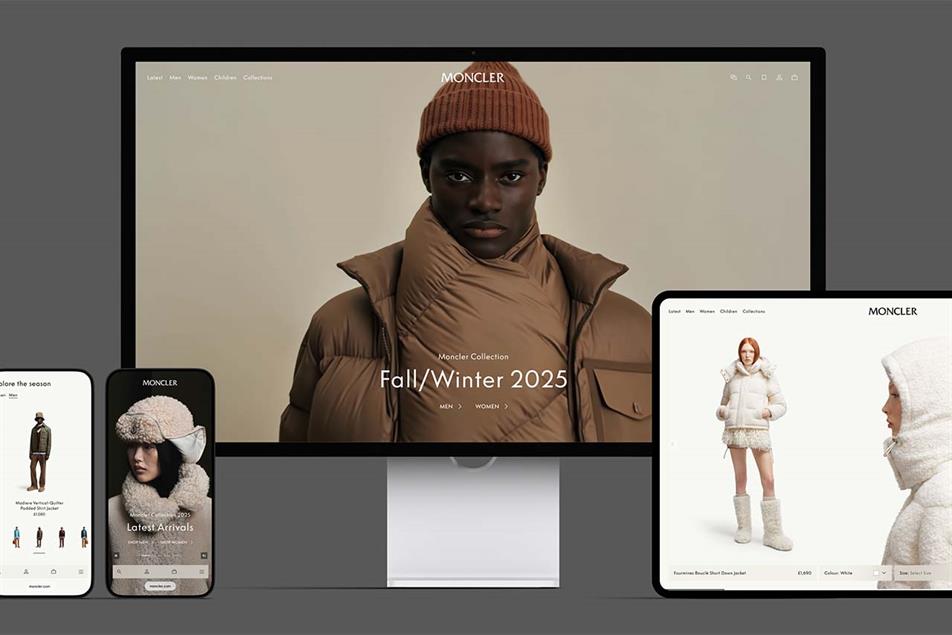
Task: Click the search icon on the desktop monitor
Action: (x=749, y=77)
